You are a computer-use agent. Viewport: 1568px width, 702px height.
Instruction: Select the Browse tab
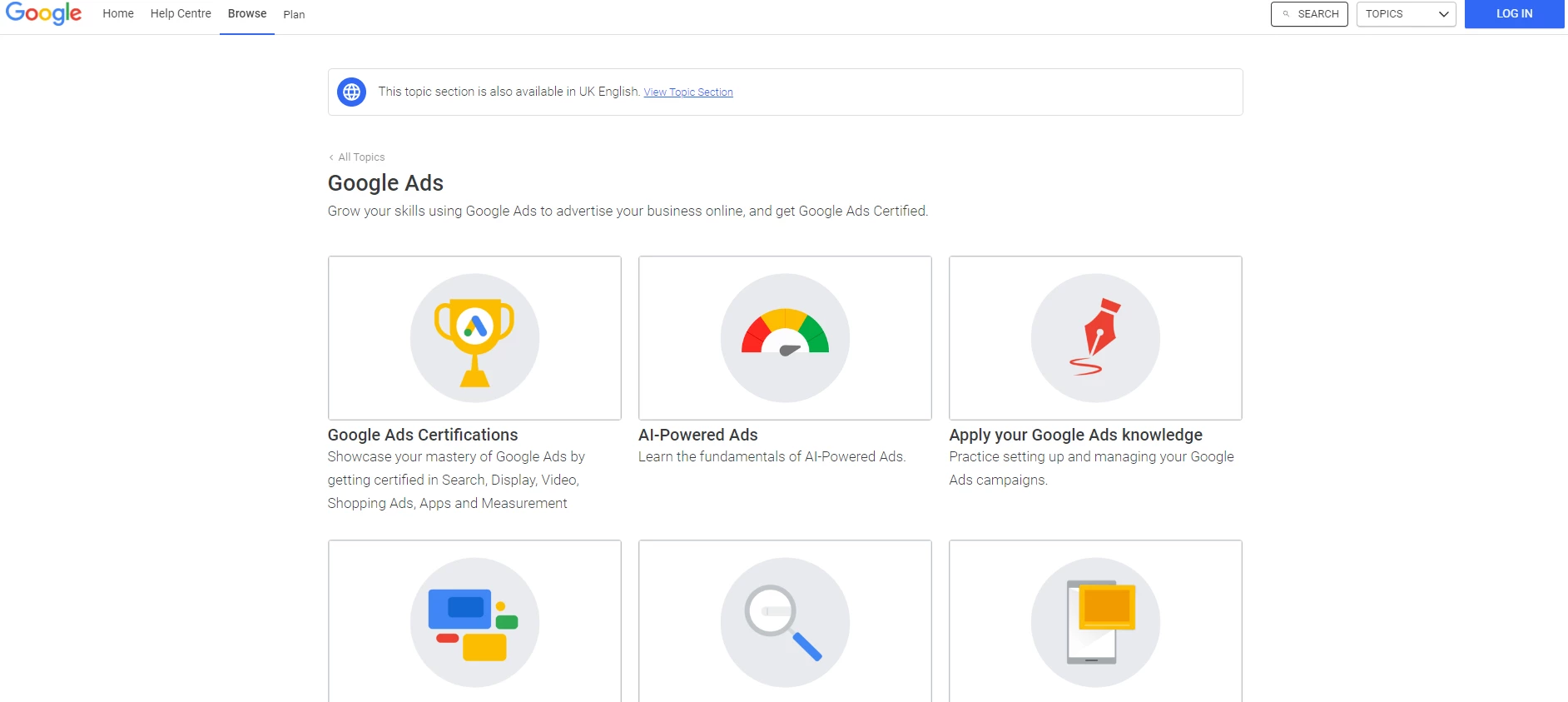click(247, 14)
